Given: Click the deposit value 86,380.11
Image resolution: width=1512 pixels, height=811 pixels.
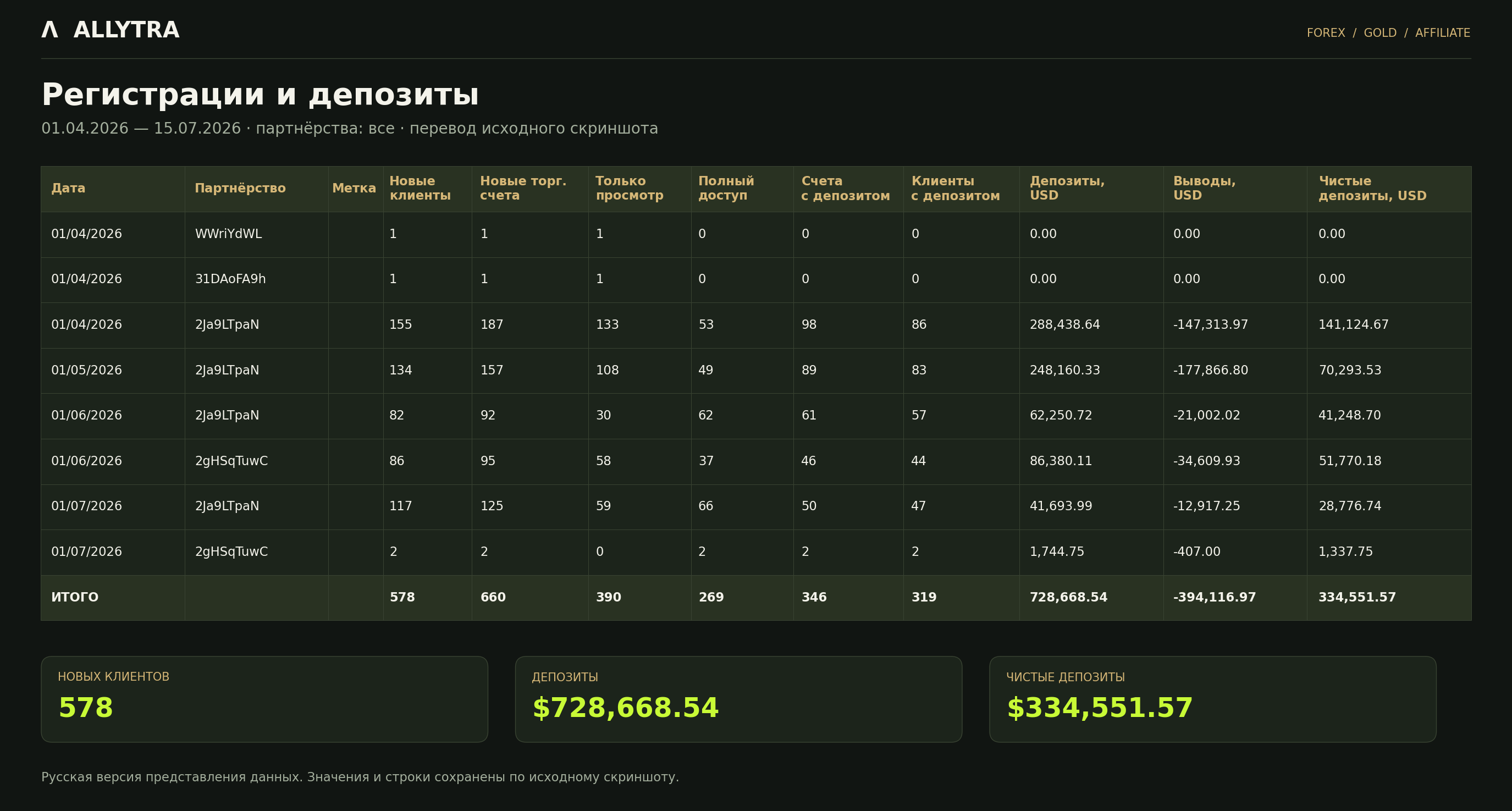Looking at the screenshot, I should pos(1061,461).
